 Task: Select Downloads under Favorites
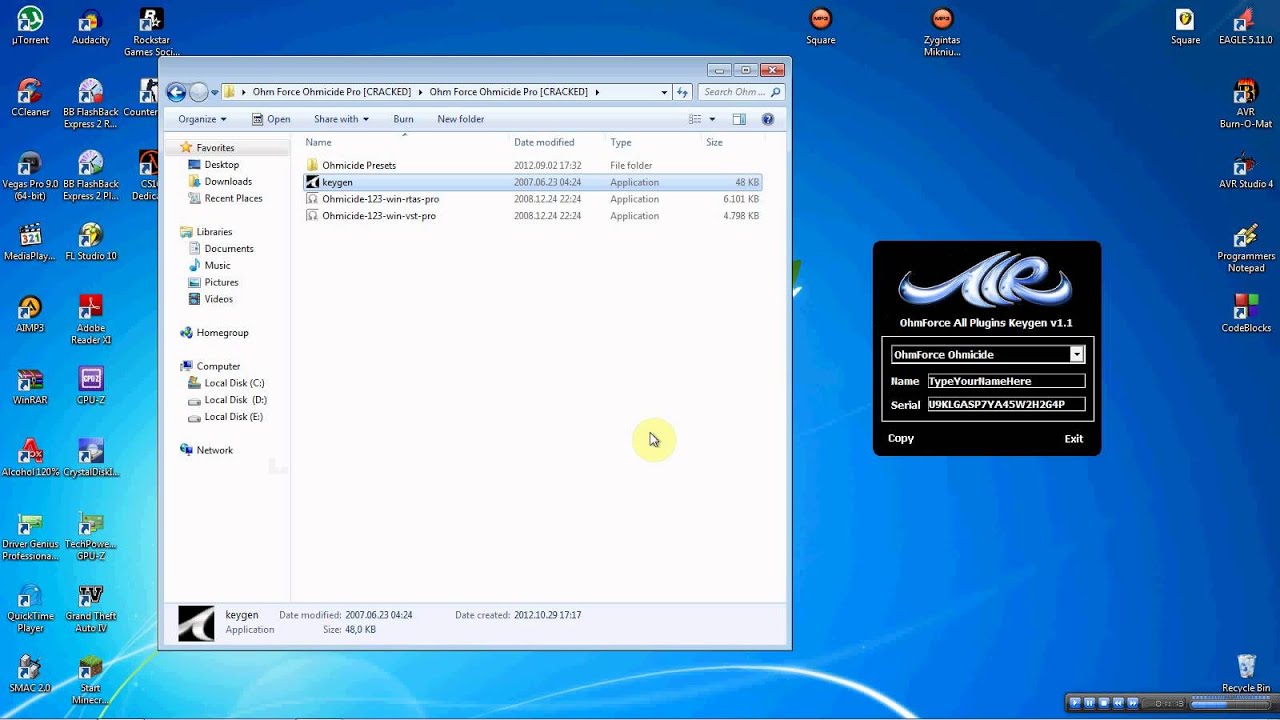[228, 181]
